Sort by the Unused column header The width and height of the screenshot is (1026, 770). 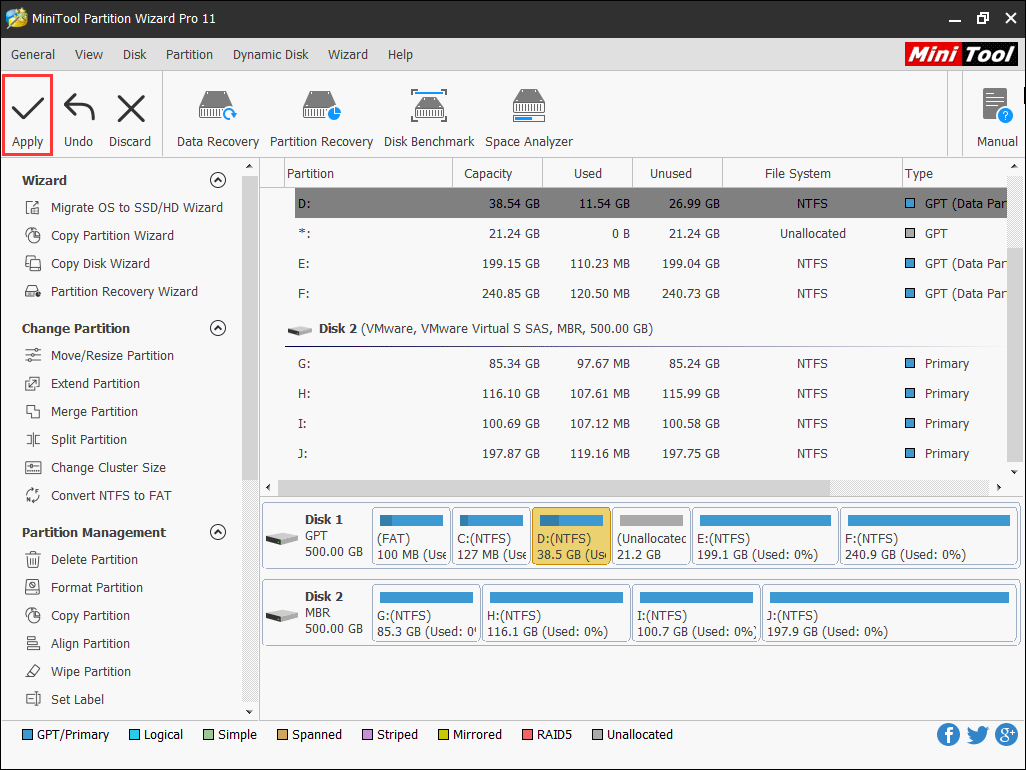point(677,173)
